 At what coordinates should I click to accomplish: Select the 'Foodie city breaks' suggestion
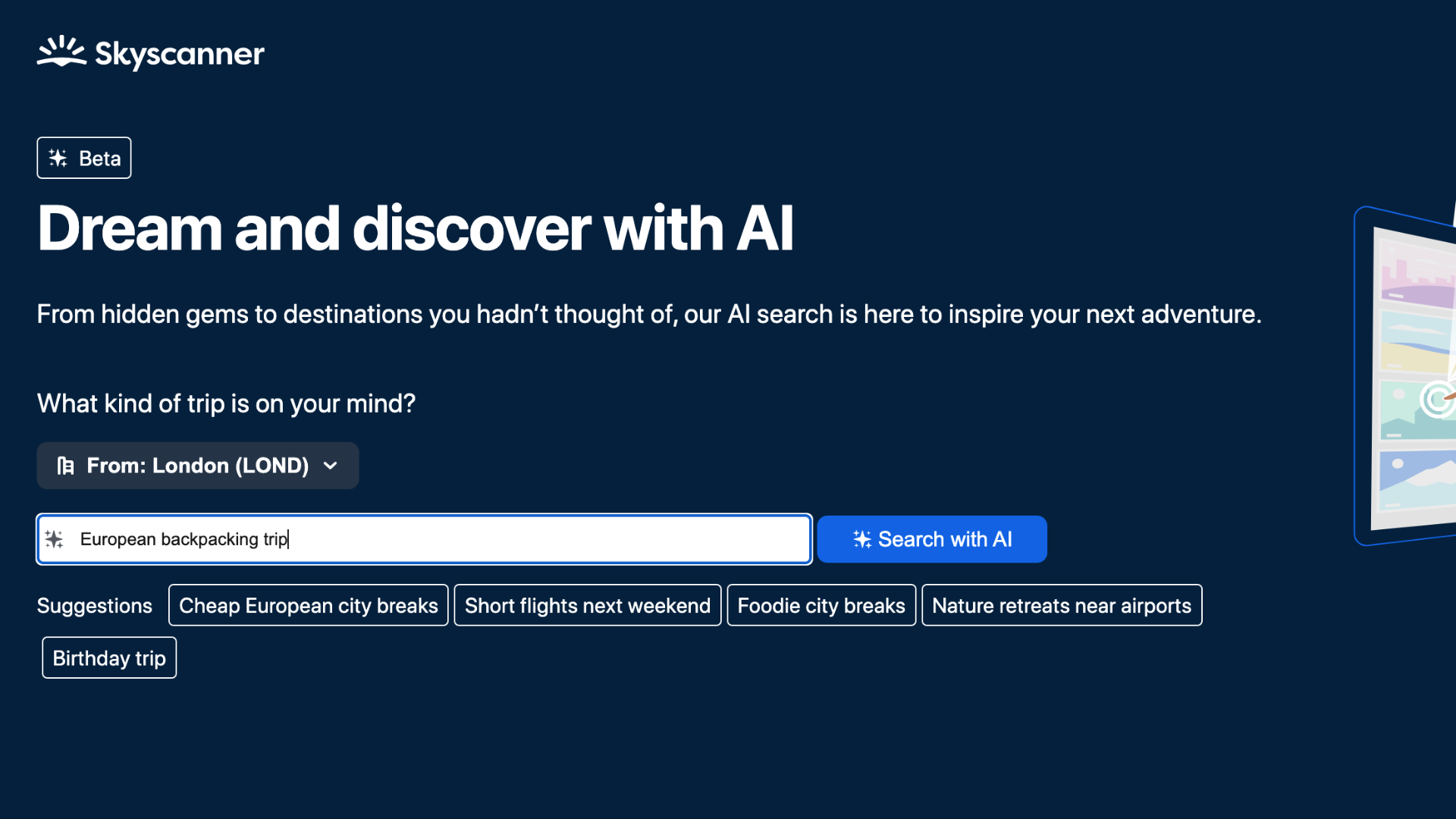click(x=820, y=604)
